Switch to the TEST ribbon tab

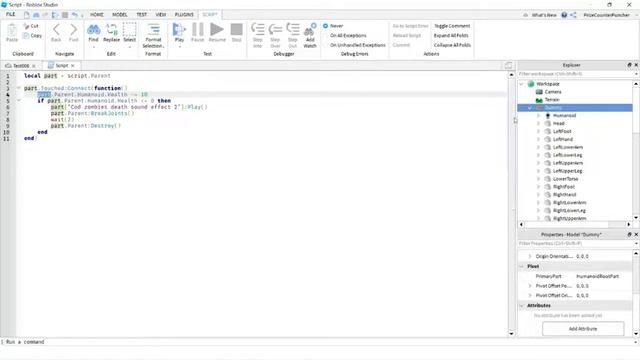pos(141,15)
